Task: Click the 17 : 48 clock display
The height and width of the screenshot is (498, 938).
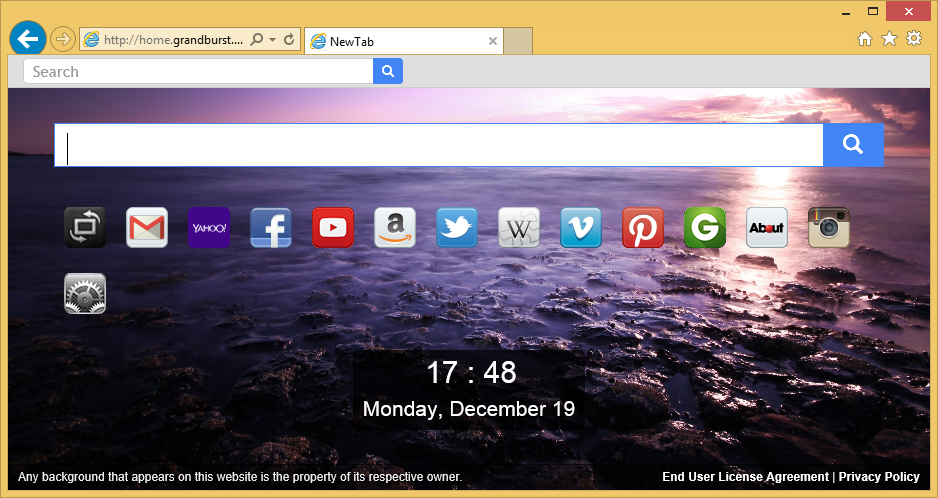Action: 471,372
